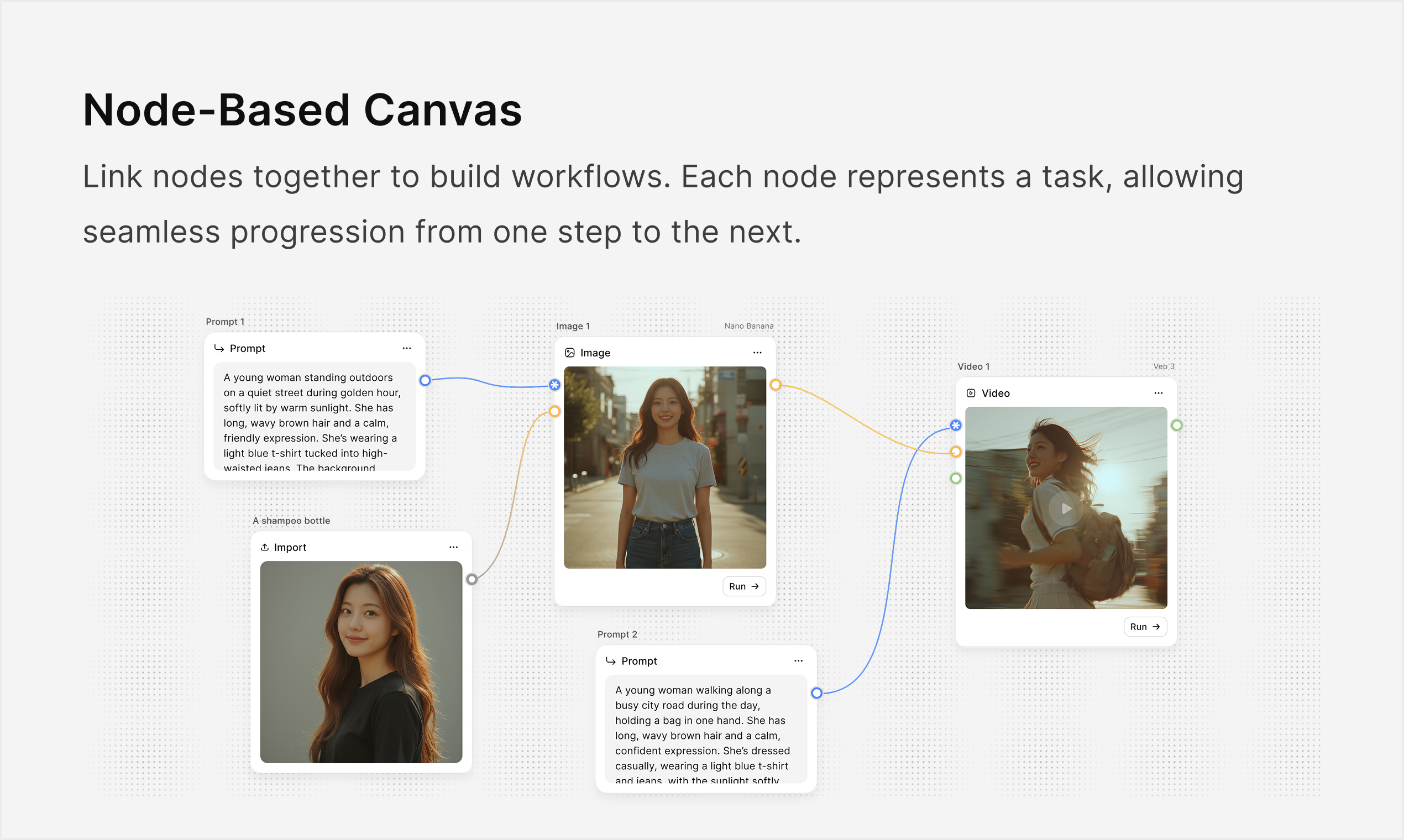Image resolution: width=1404 pixels, height=840 pixels.
Task: Open the options menu on Video 1 node
Action: (1159, 392)
